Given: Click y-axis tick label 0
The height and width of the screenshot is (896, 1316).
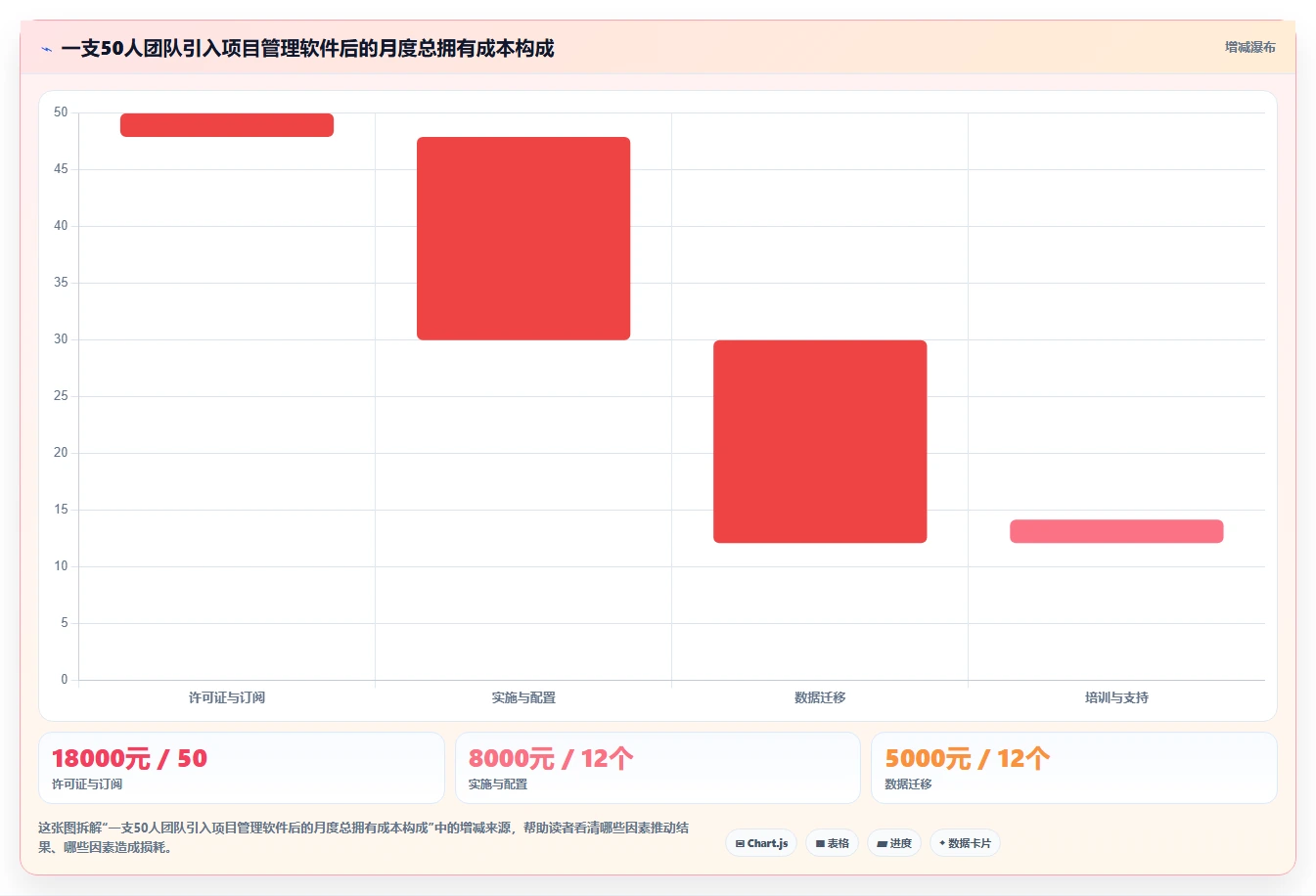Looking at the screenshot, I should pos(65,679).
